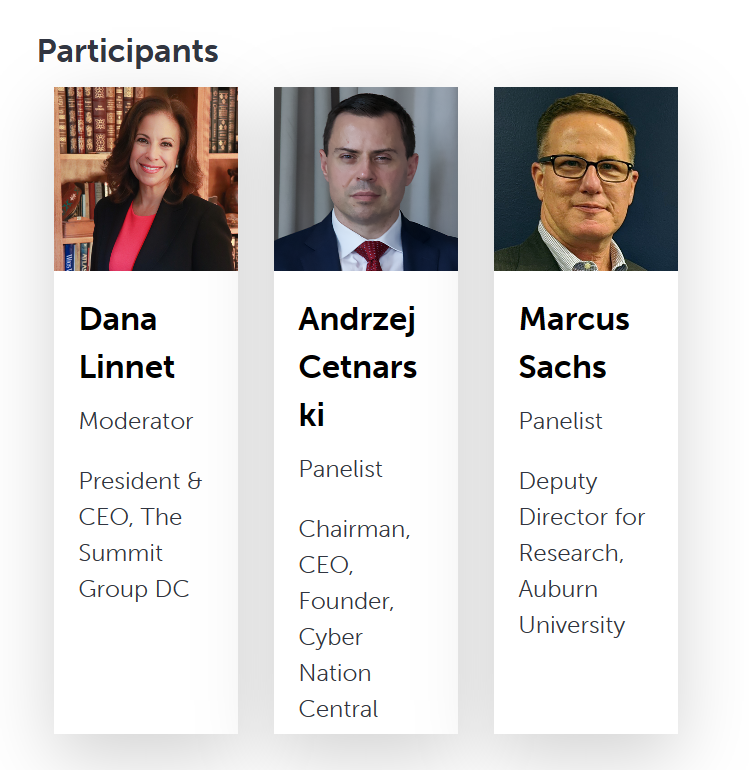This screenshot has height=770, width=749.
Task: Click the Auburn University text
Action: tap(572, 607)
